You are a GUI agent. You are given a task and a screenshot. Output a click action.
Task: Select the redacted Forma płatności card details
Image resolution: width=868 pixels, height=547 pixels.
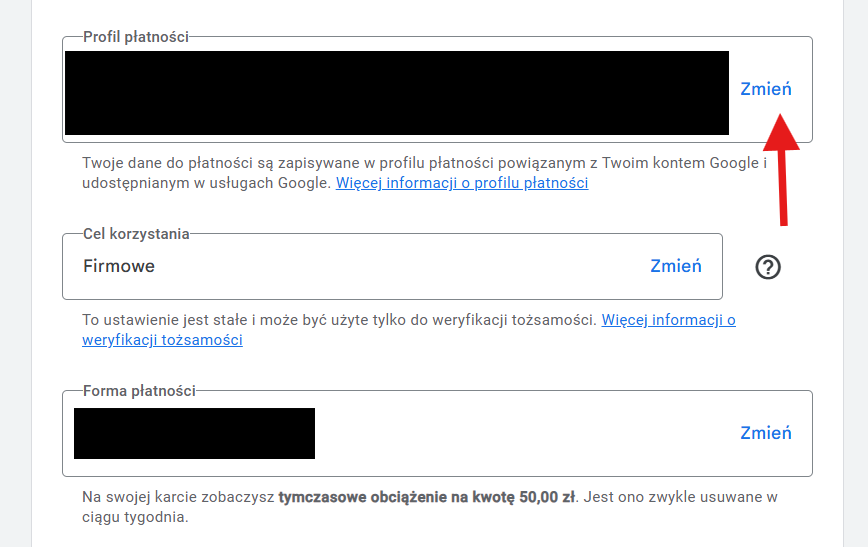[x=194, y=433]
